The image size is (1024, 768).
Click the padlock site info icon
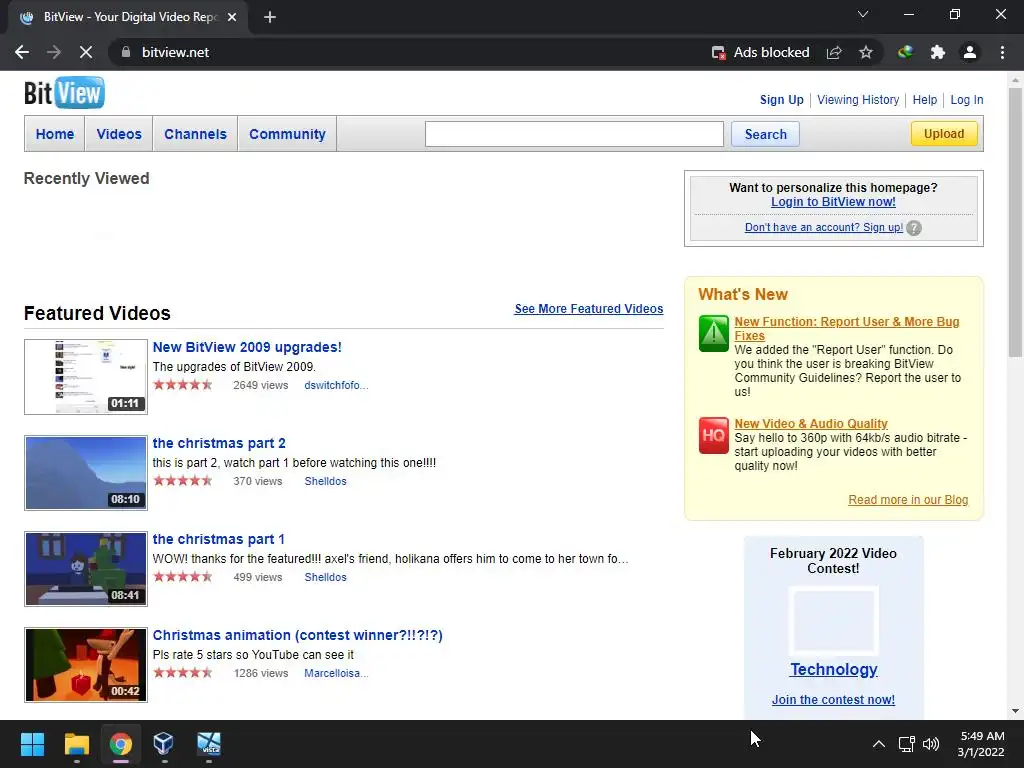click(126, 52)
